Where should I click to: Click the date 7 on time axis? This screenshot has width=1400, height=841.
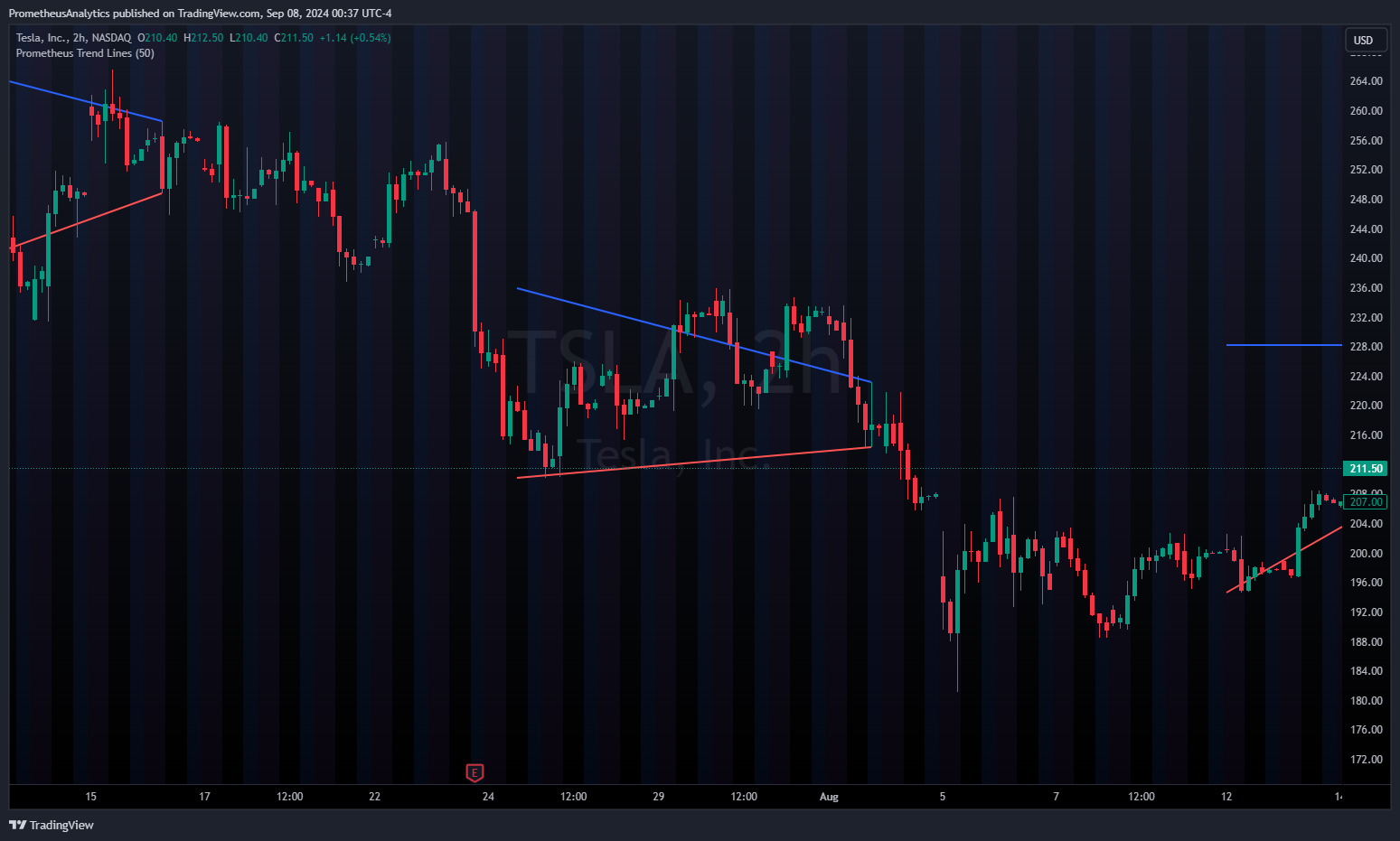[x=1056, y=797]
